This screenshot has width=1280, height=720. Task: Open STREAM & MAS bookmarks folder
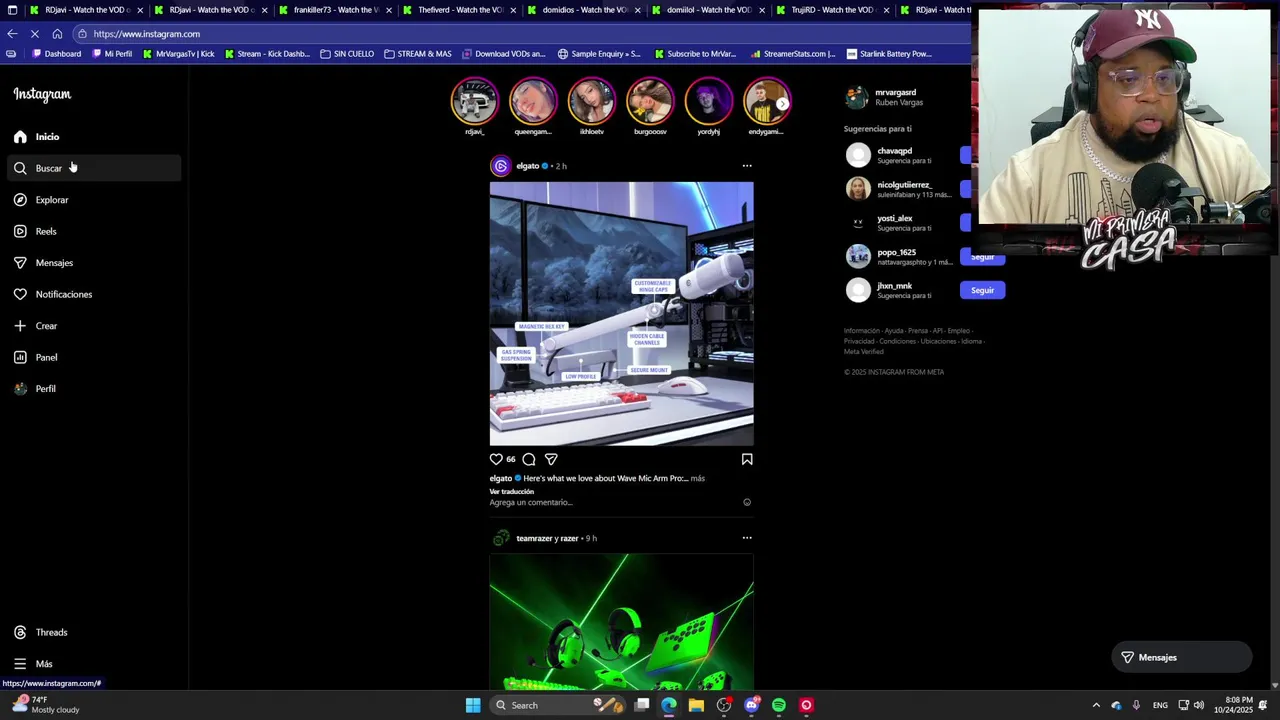tap(417, 54)
